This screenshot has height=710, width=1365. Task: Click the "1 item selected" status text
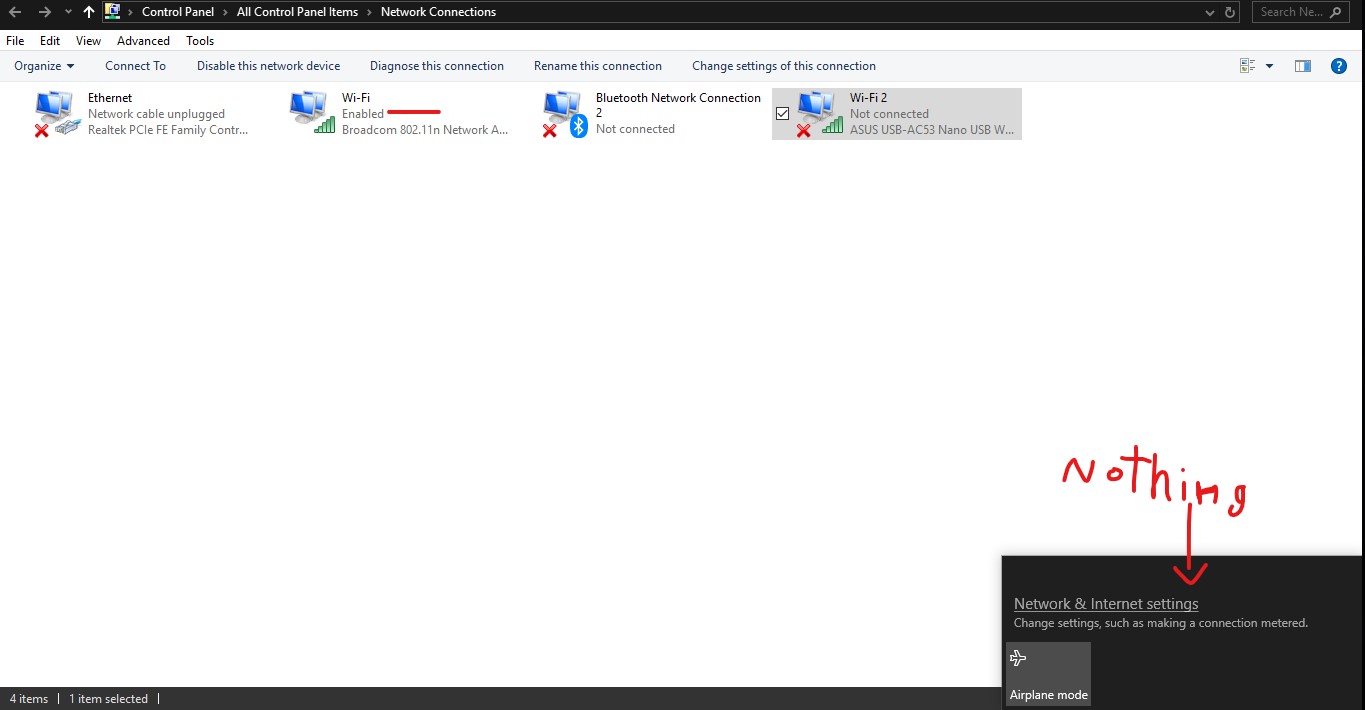[x=108, y=699]
